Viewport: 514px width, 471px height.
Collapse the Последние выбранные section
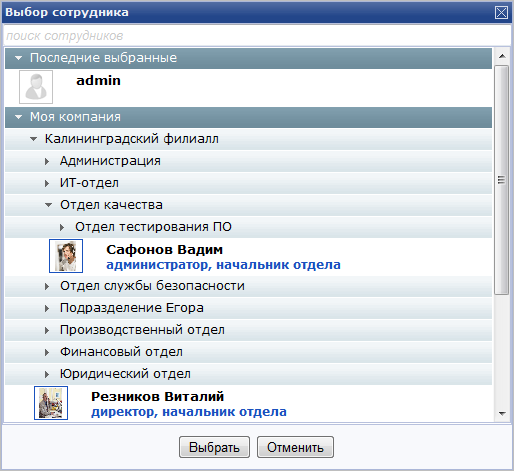[19, 58]
